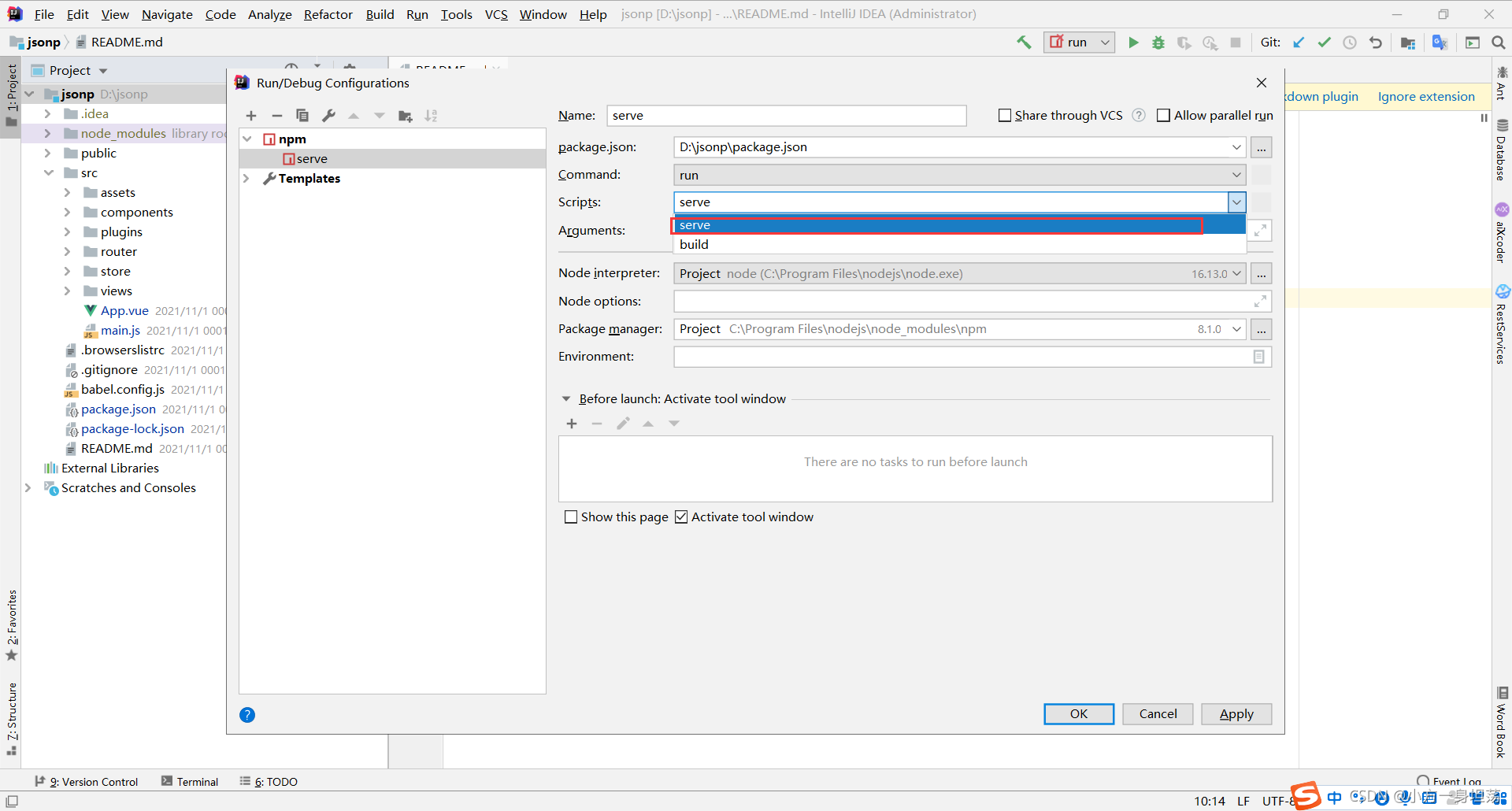Expand the Node options field icon
Image resolution: width=1512 pixels, height=811 pixels.
pyautogui.click(x=1260, y=302)
